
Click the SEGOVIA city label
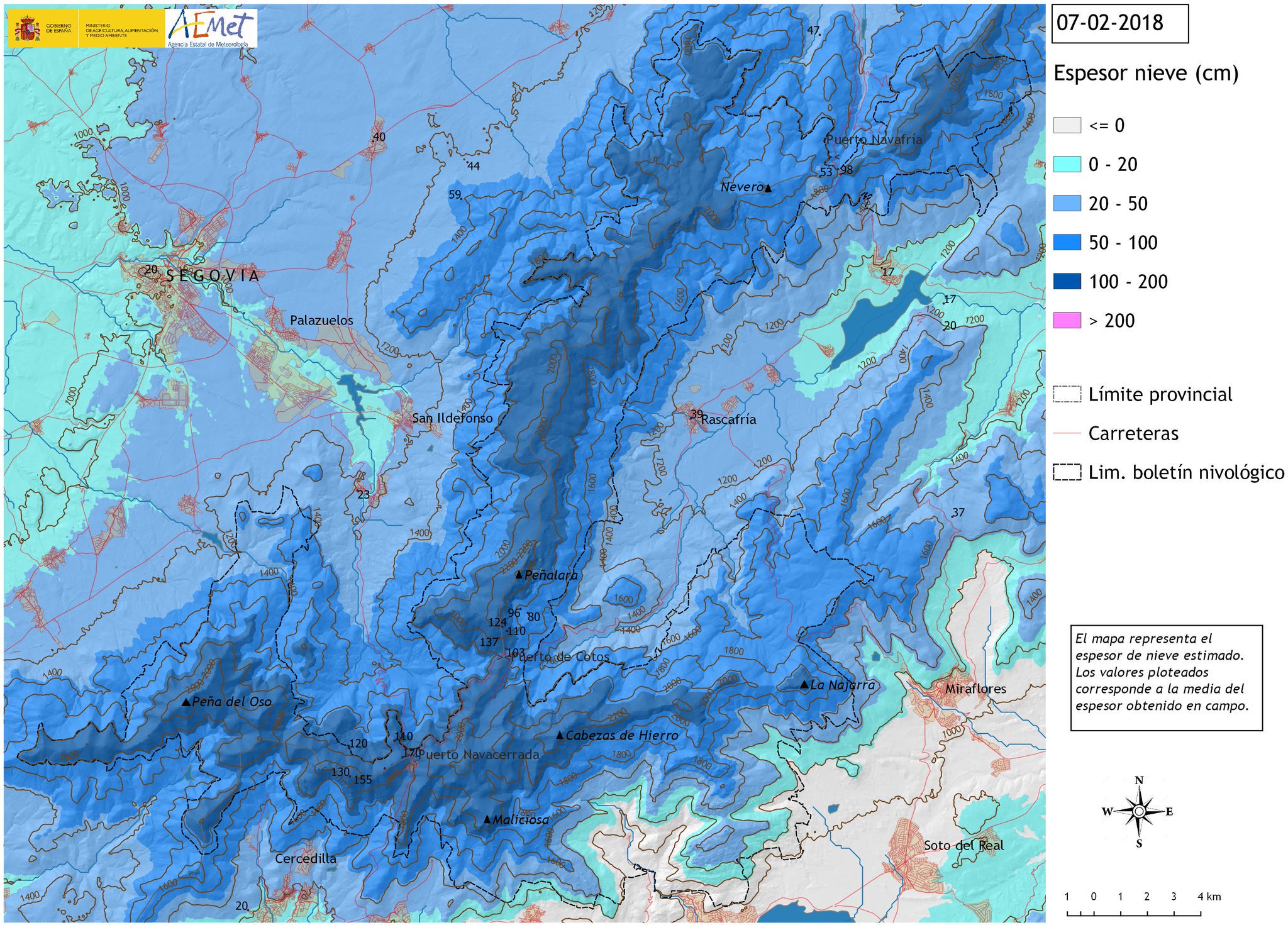point(213,275)
